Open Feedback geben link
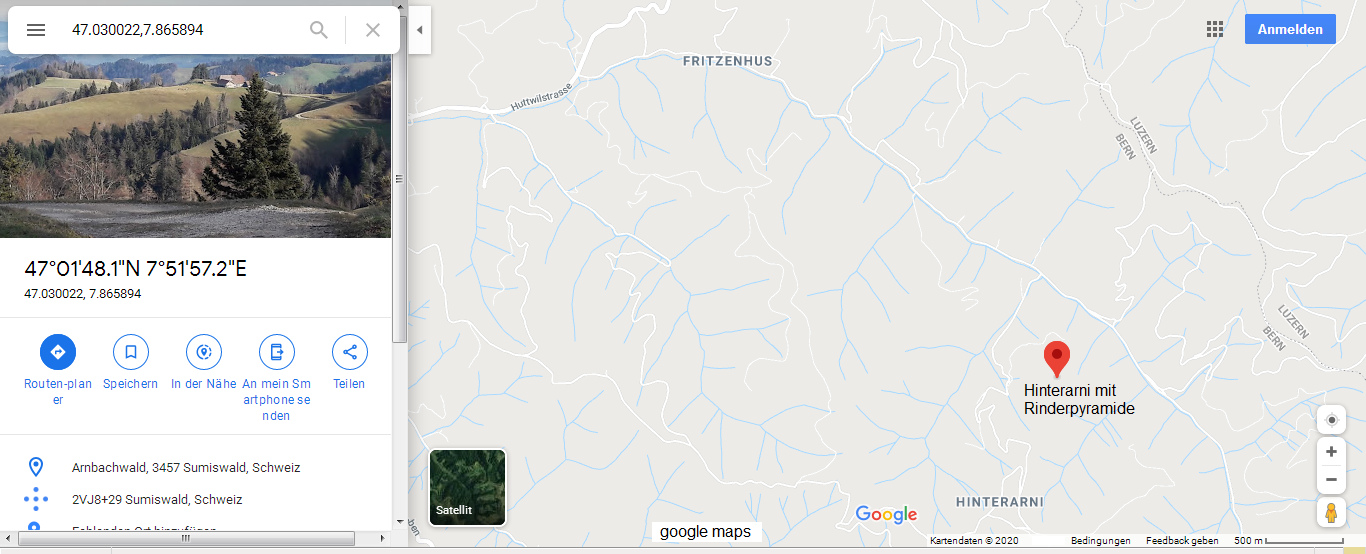Viewport: 1366px width, 554px height. [1182, 541]
